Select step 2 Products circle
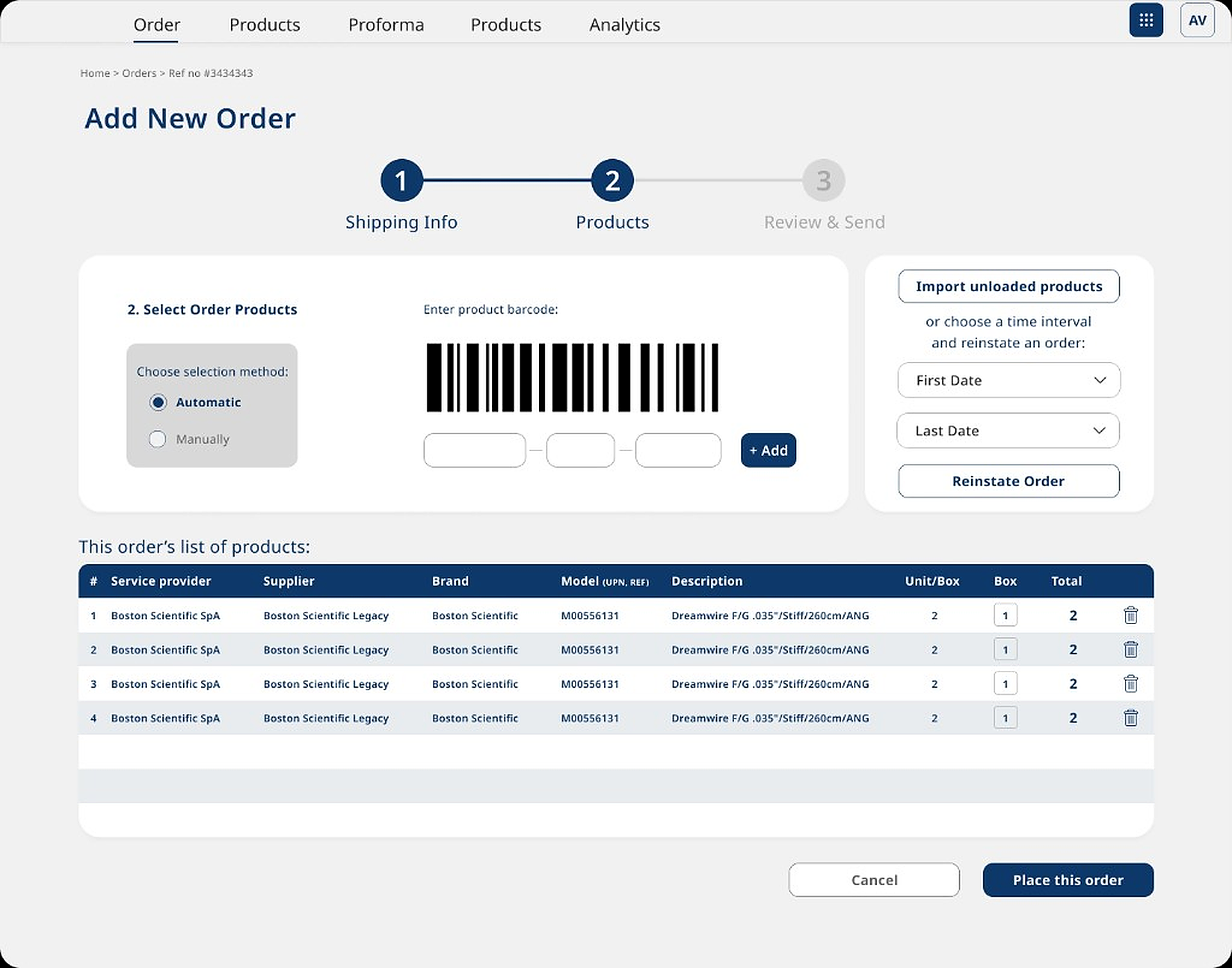1232x968 pixels. (612, 180)
